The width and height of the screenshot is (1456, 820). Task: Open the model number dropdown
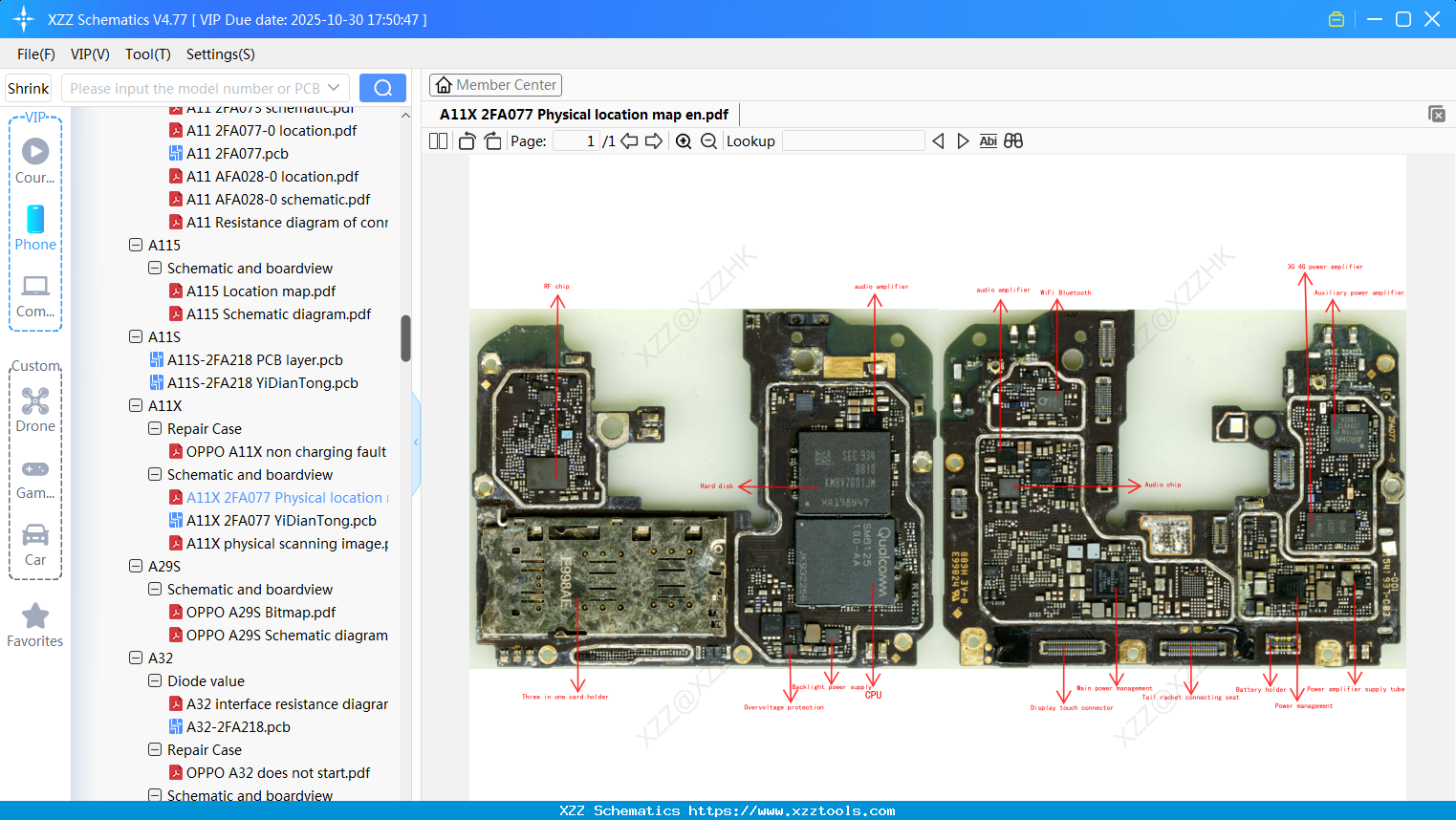(x=334, y=88)
